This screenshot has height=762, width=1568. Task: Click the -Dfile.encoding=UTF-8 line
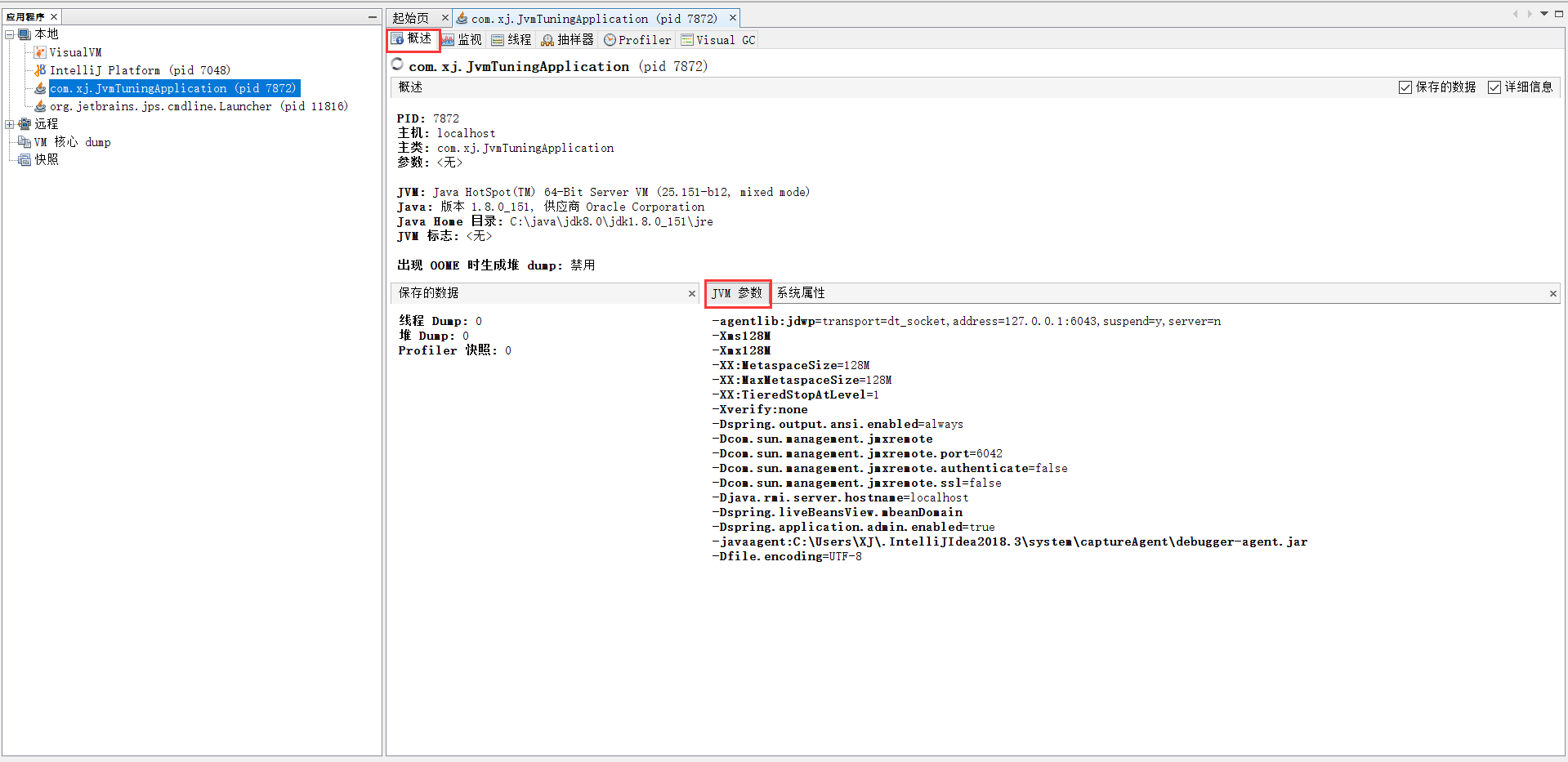click(787, 557)
